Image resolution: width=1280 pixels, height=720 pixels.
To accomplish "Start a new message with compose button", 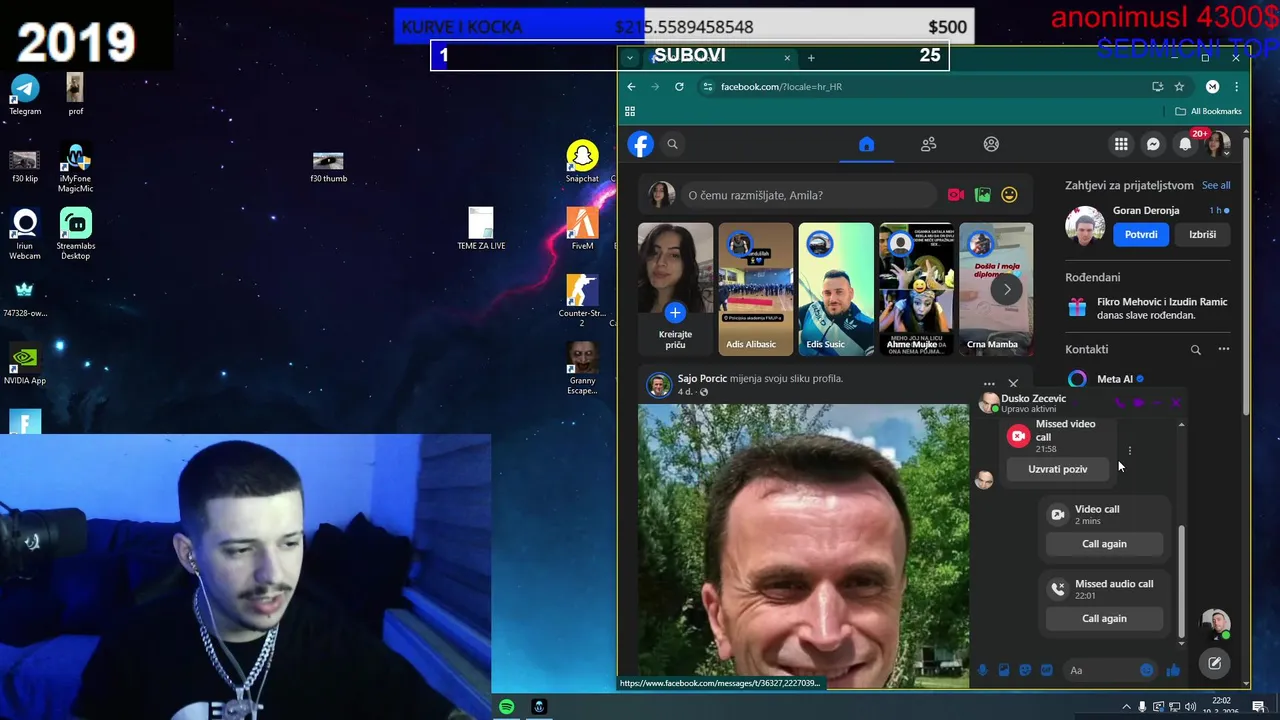I will point(1214,663).
